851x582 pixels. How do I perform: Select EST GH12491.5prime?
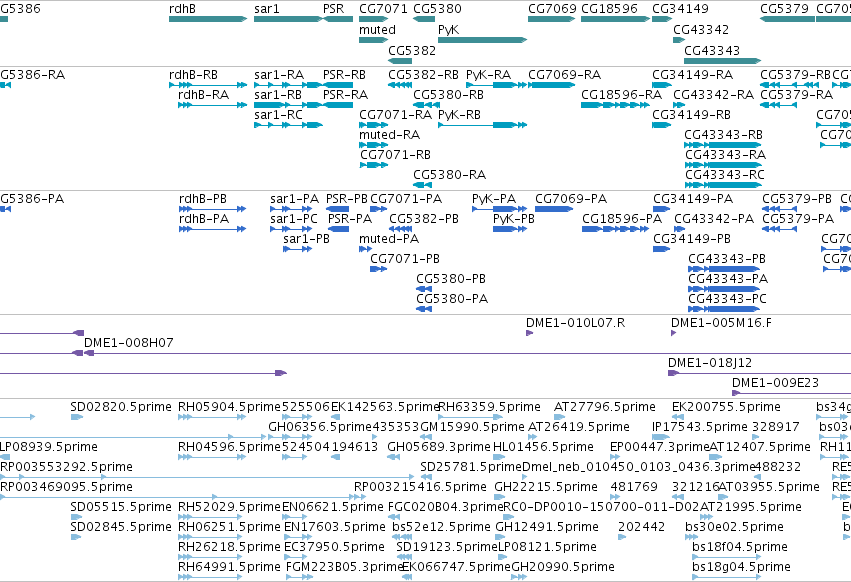pos(547,528)
